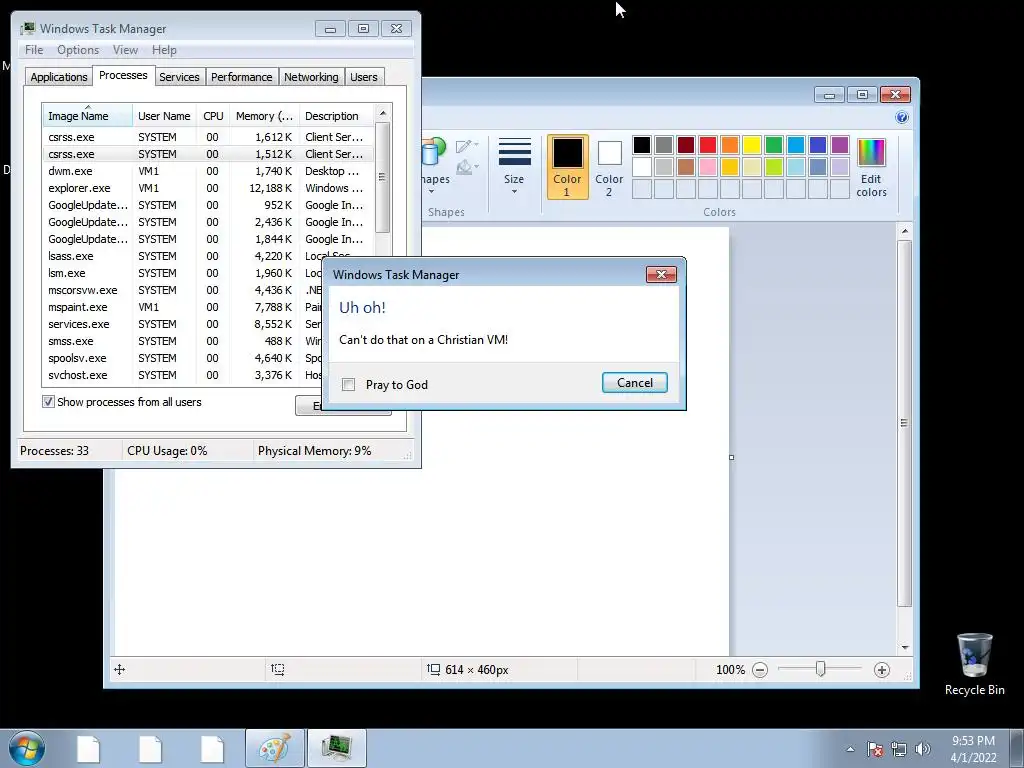Image resolution: width=1024 pixels, height=768 pixels.
Task: Select the explorer.exe process row
Action: click(x=208, y=188)
